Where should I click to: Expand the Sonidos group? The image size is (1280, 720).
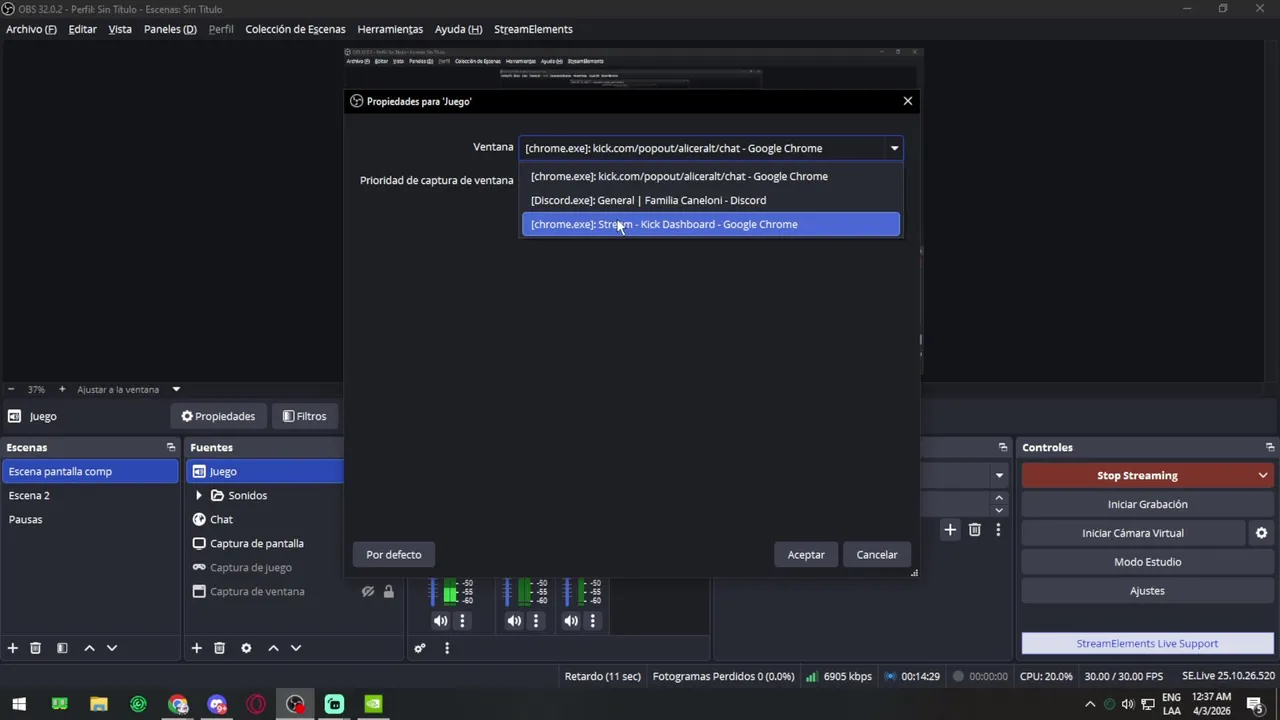click(x=198, y=495)
